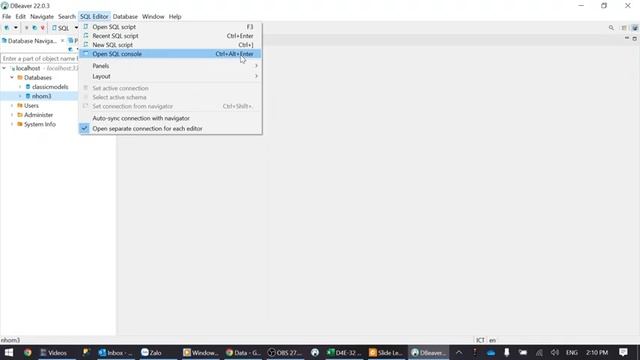
Task: Open the New connection dropdown arrow
Action: click(x=16, y=28)
